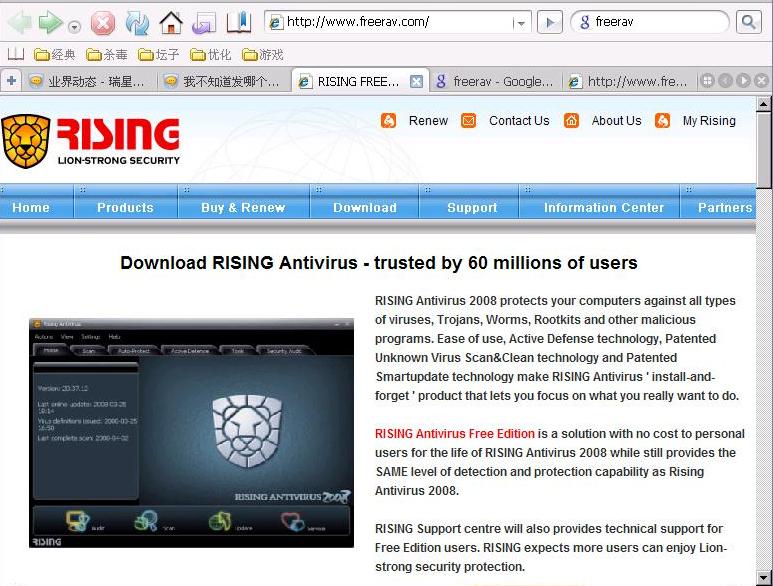Click the page scroll up arrow
The height and width of the screenshot is (586, 773).
click(764, 104)
